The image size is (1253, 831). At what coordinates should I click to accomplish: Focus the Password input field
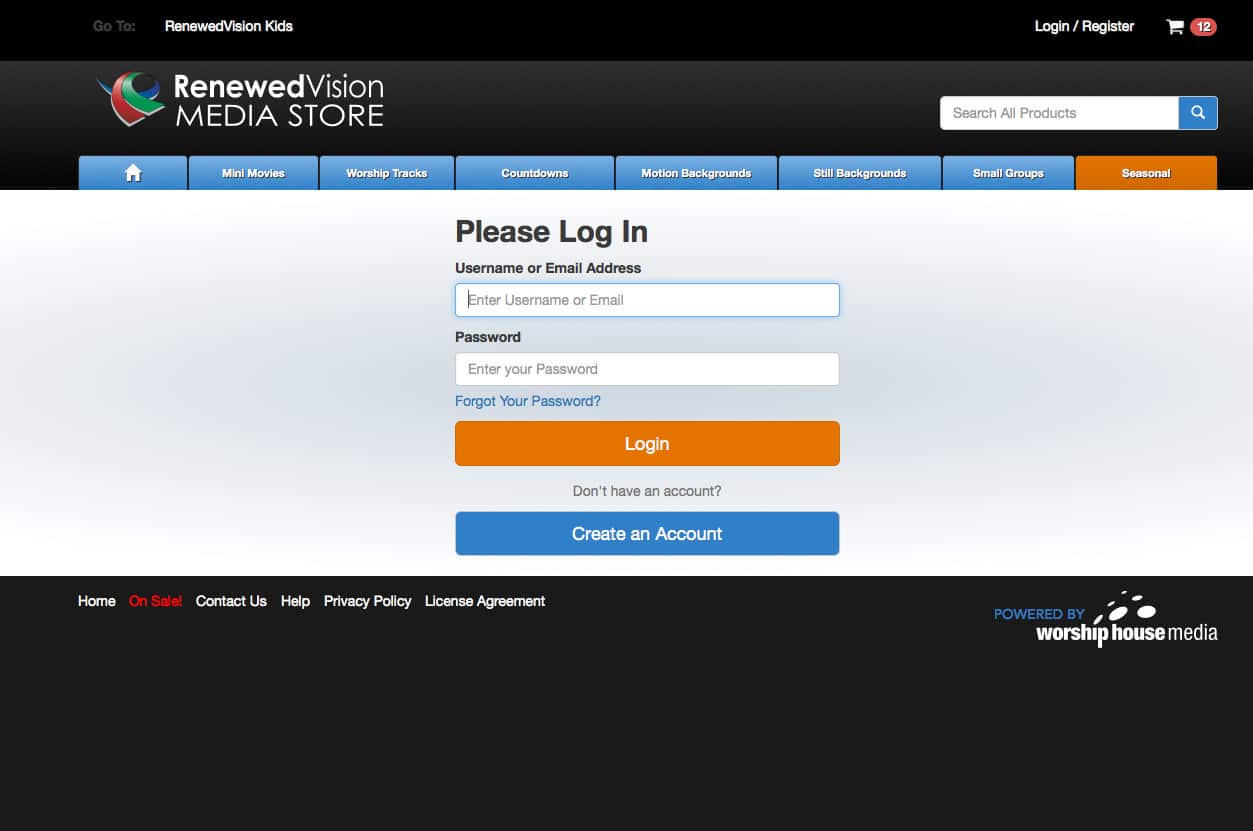[647, 369]
